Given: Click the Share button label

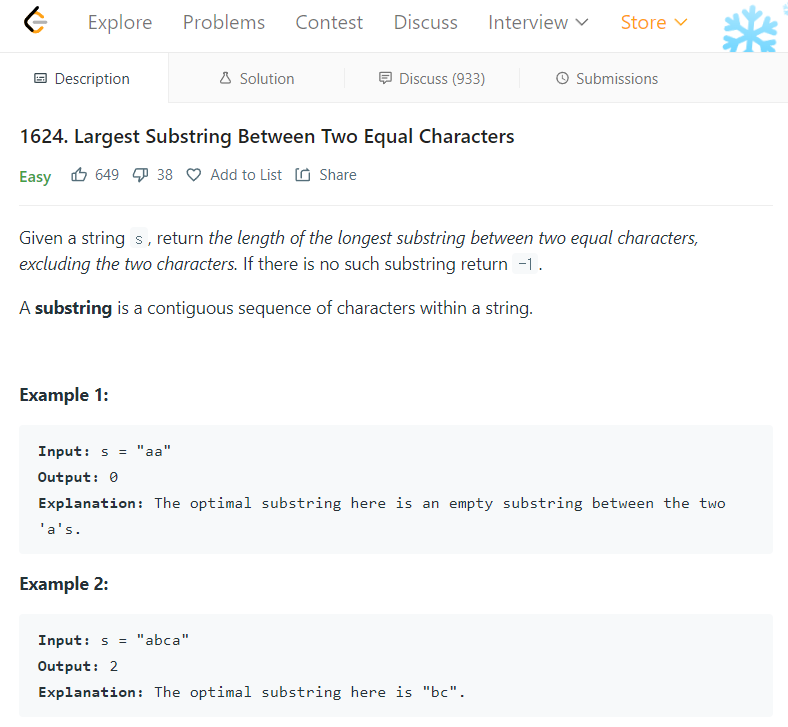Looking at the screenshot, I should [338, 175].
